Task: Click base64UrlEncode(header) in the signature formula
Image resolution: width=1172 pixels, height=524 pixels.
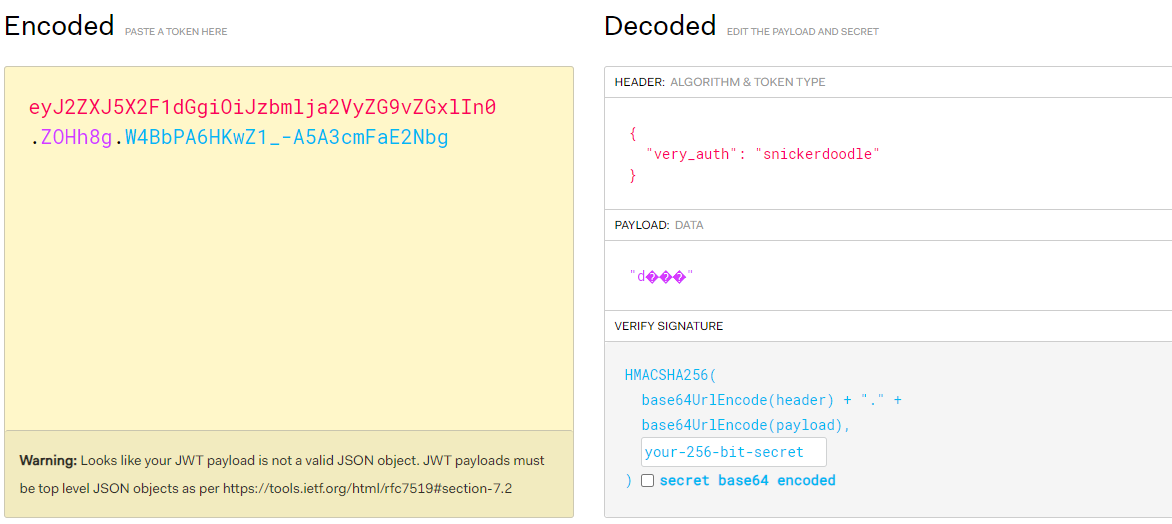Action: 738,400
